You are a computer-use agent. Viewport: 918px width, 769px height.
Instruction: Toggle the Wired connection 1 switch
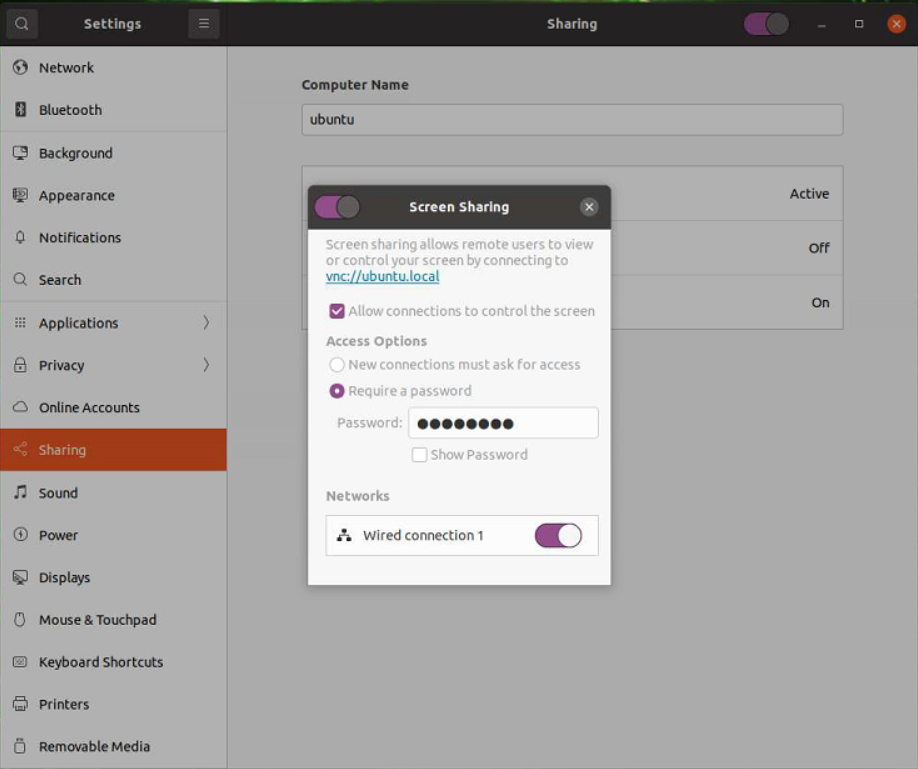click(558, 535)
